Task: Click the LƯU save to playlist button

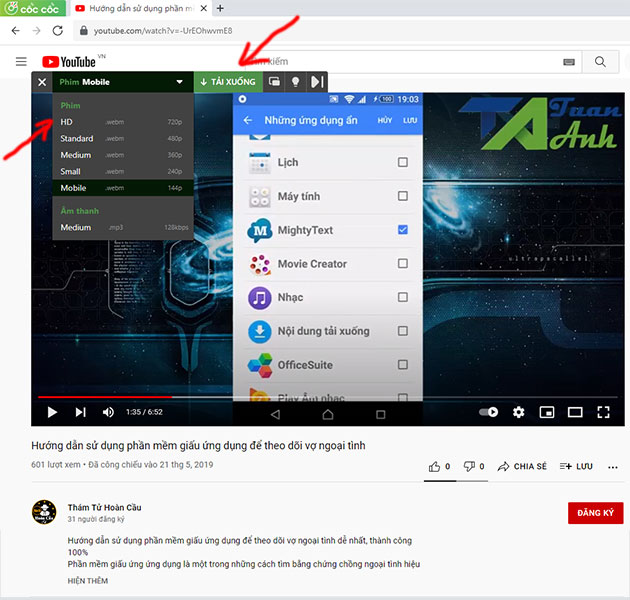Action: (x=576, y=467)
